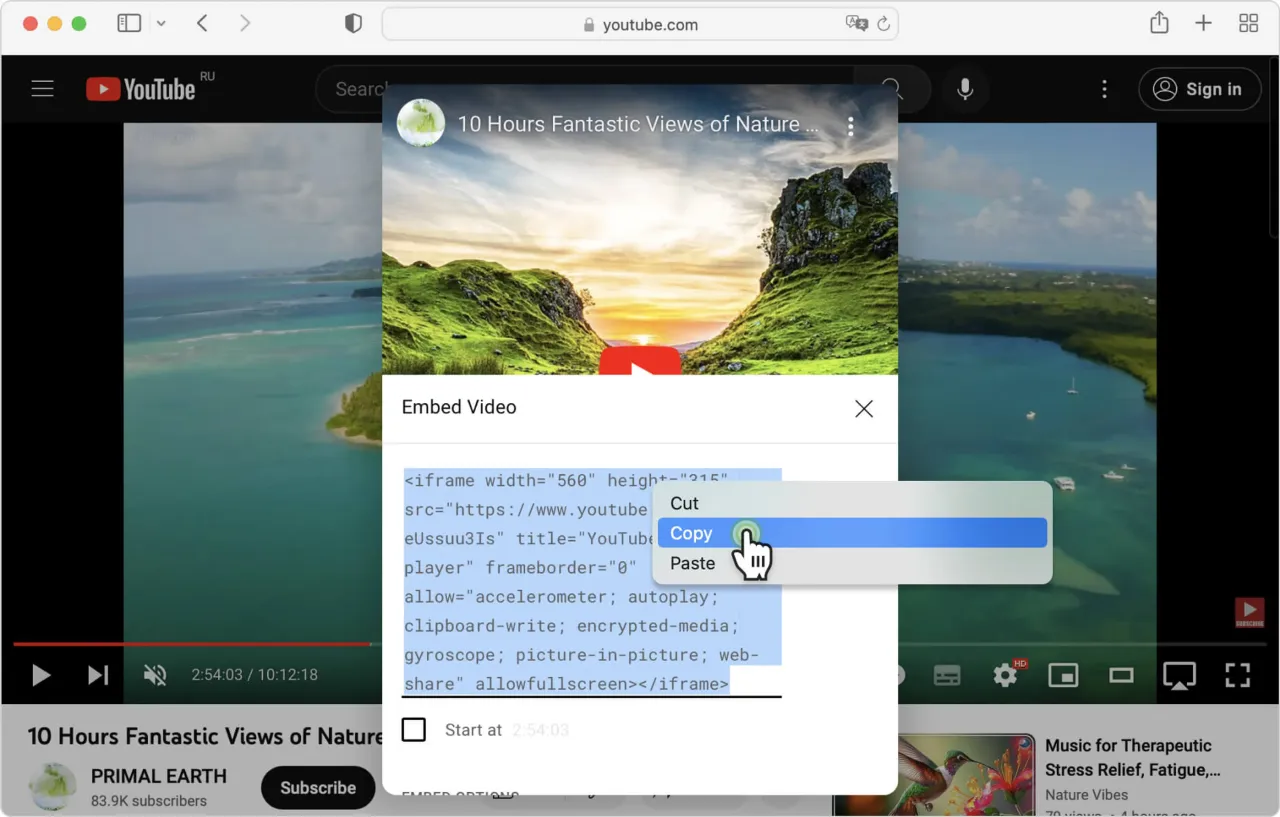The image size is (1280, 817).
Task: Click the Sign in button
Action: pyautogui.click(x=1199, y=88)
